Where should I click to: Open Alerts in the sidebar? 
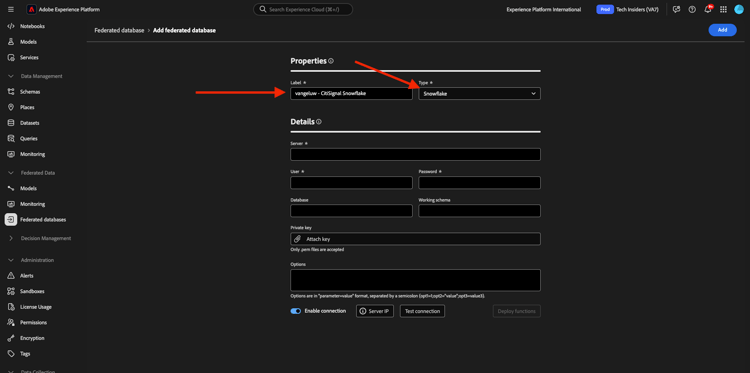26,276
